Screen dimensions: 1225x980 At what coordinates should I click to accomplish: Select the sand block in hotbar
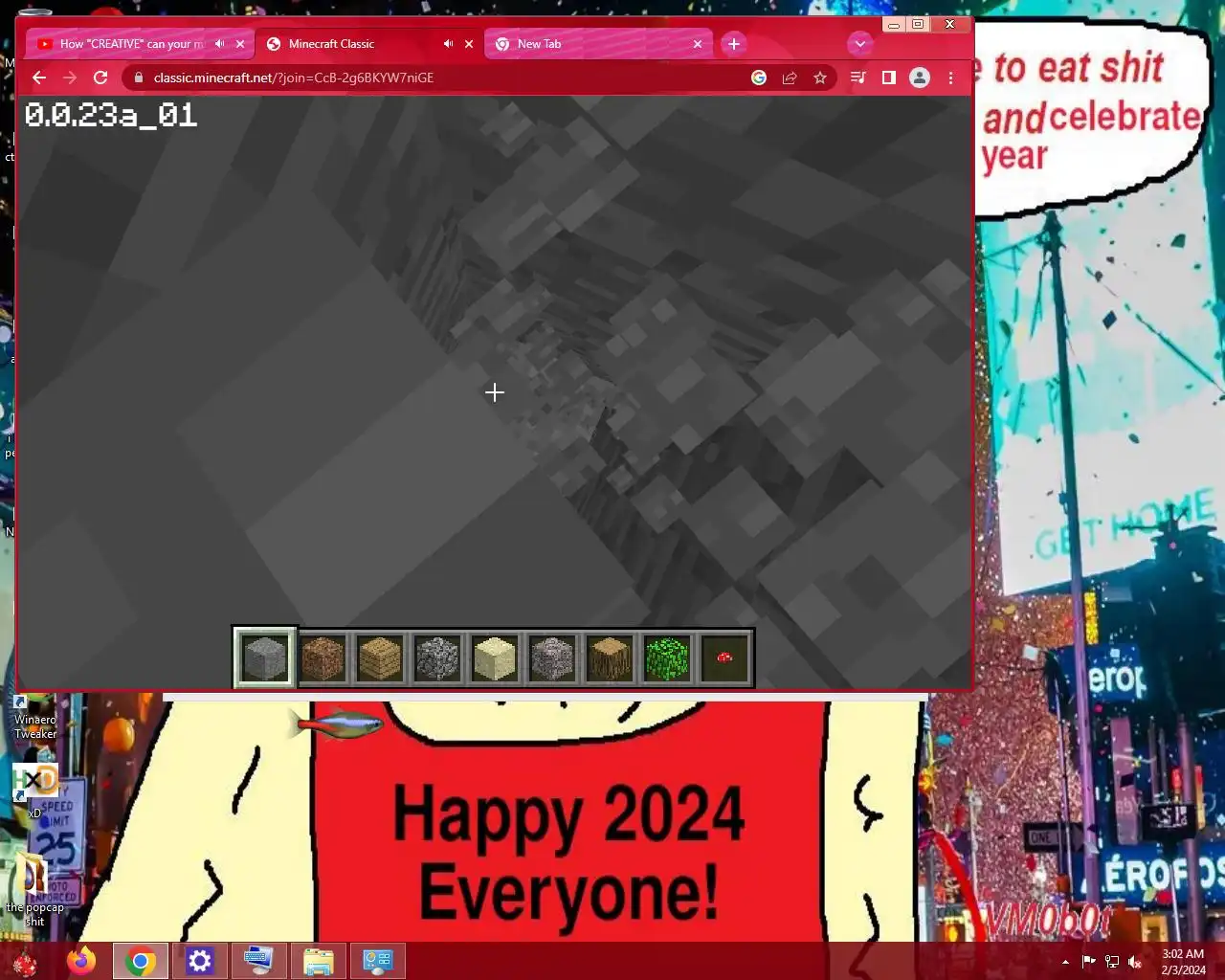(495, 658)
